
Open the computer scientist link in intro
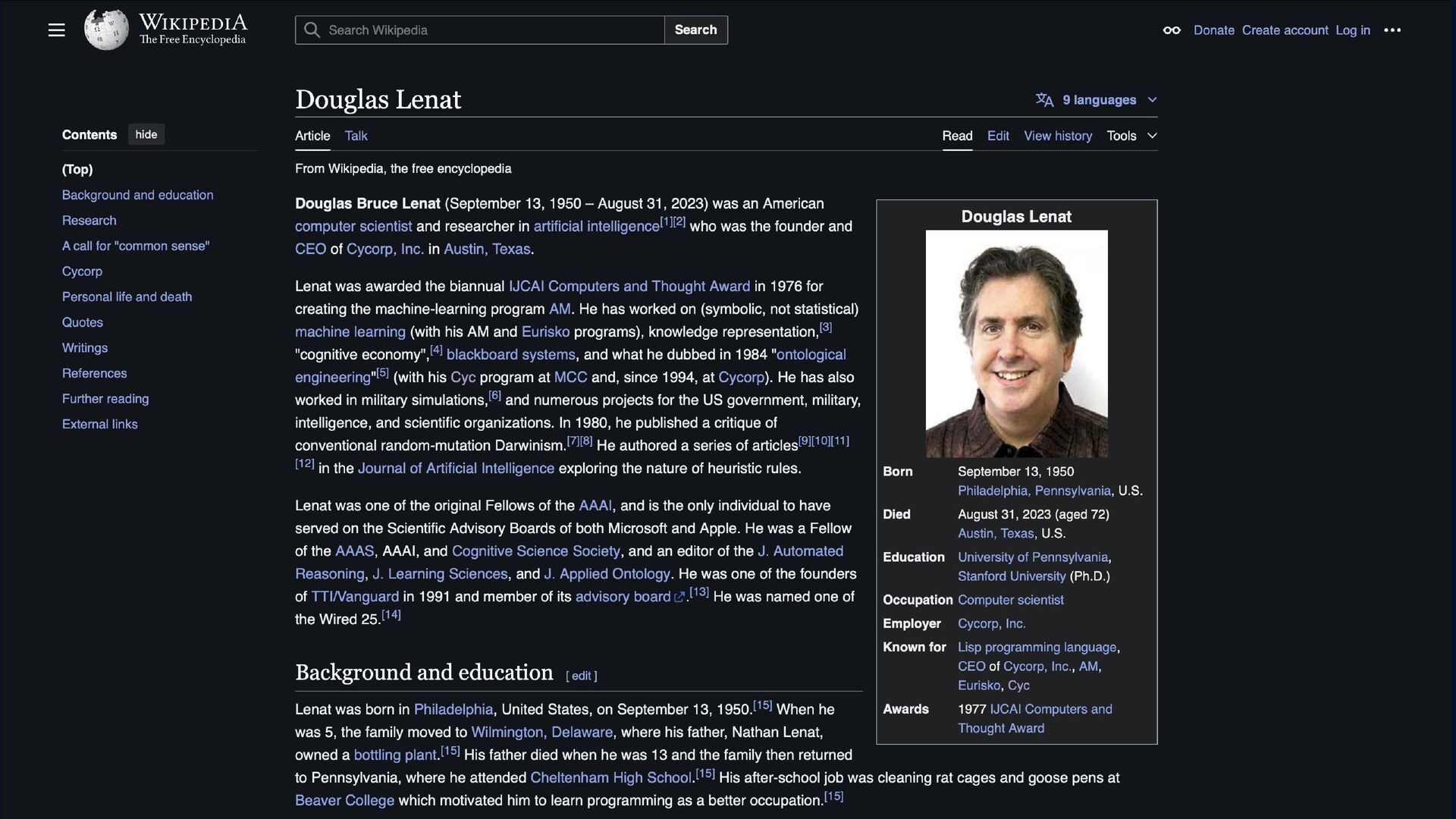pyautogui.click(x=353, y=226)
